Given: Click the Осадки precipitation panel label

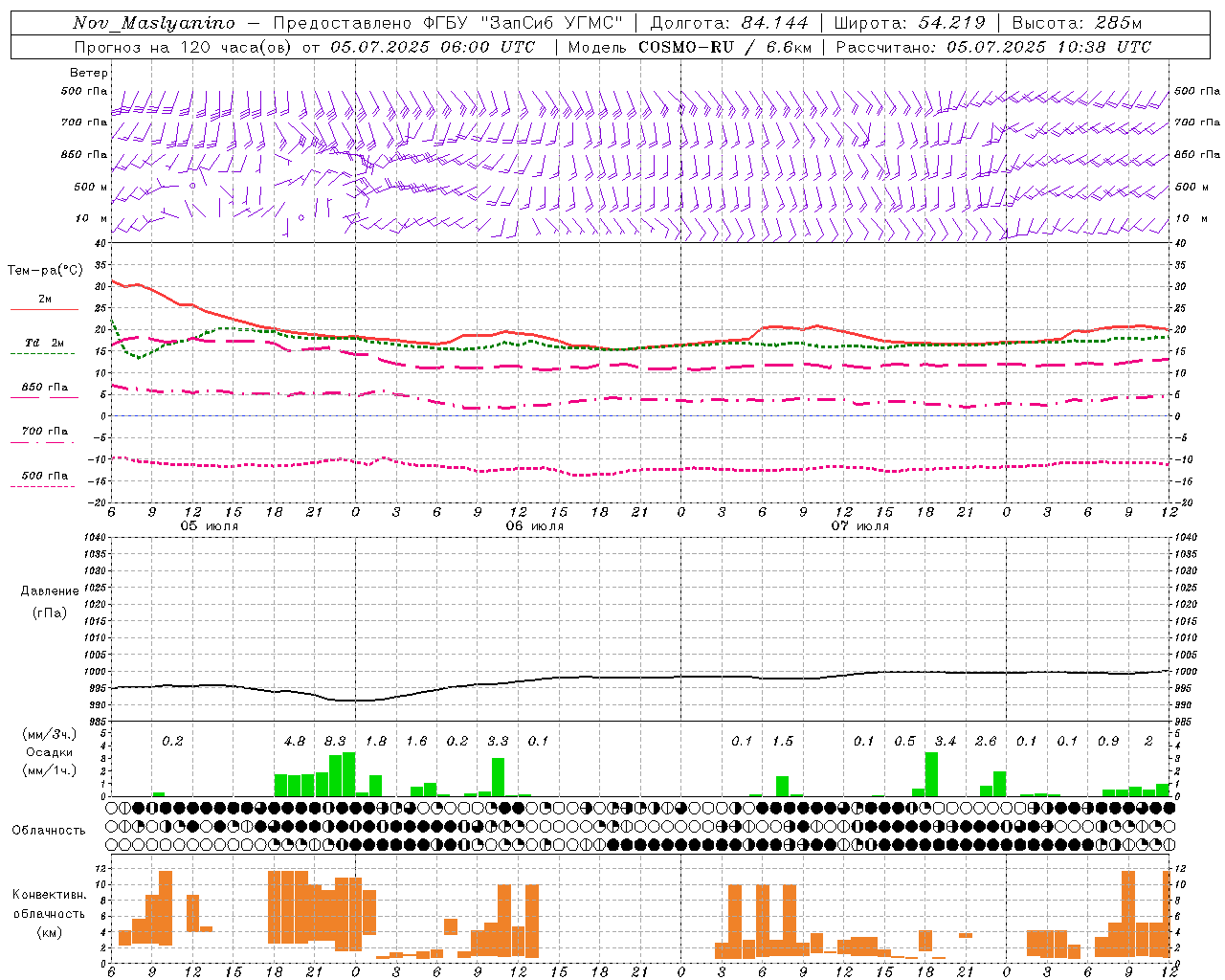Looking at the screenshot, I should pyautogui.click(x=49, y=752).
